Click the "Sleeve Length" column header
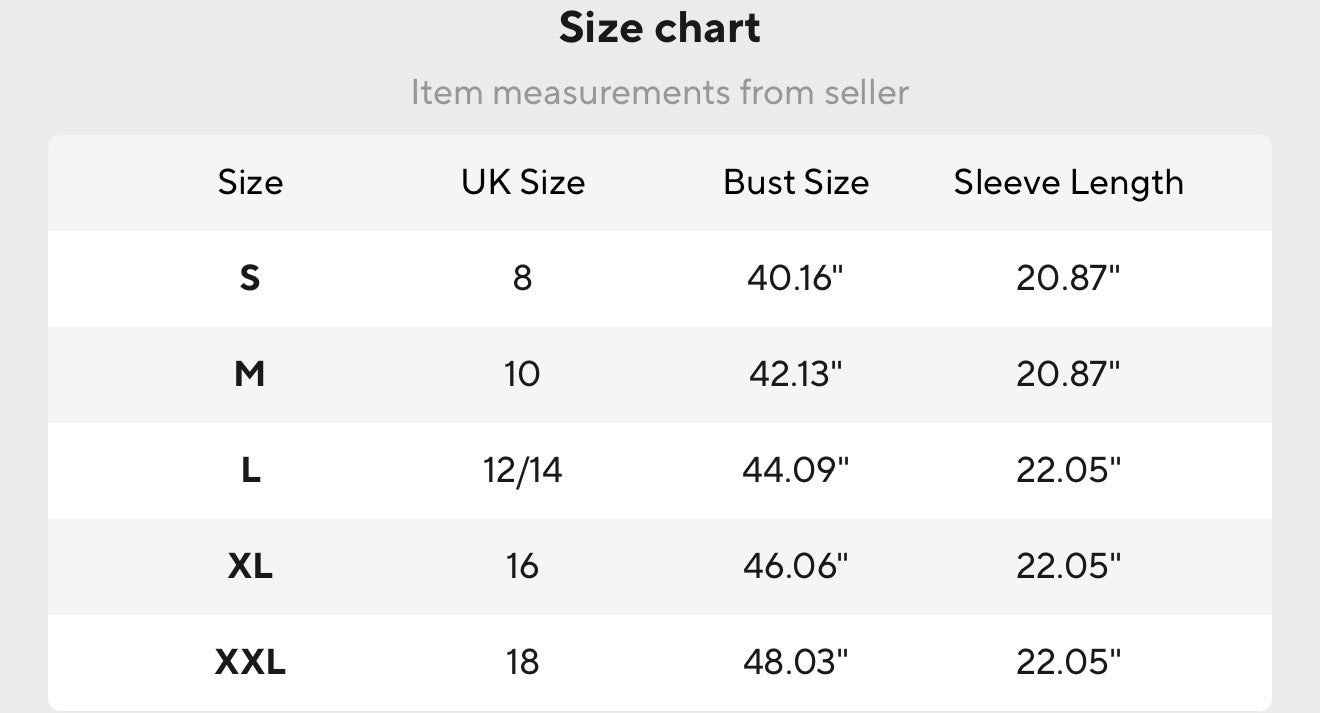The width and height of the screenshot is (1320, 713). [1068, 182]
